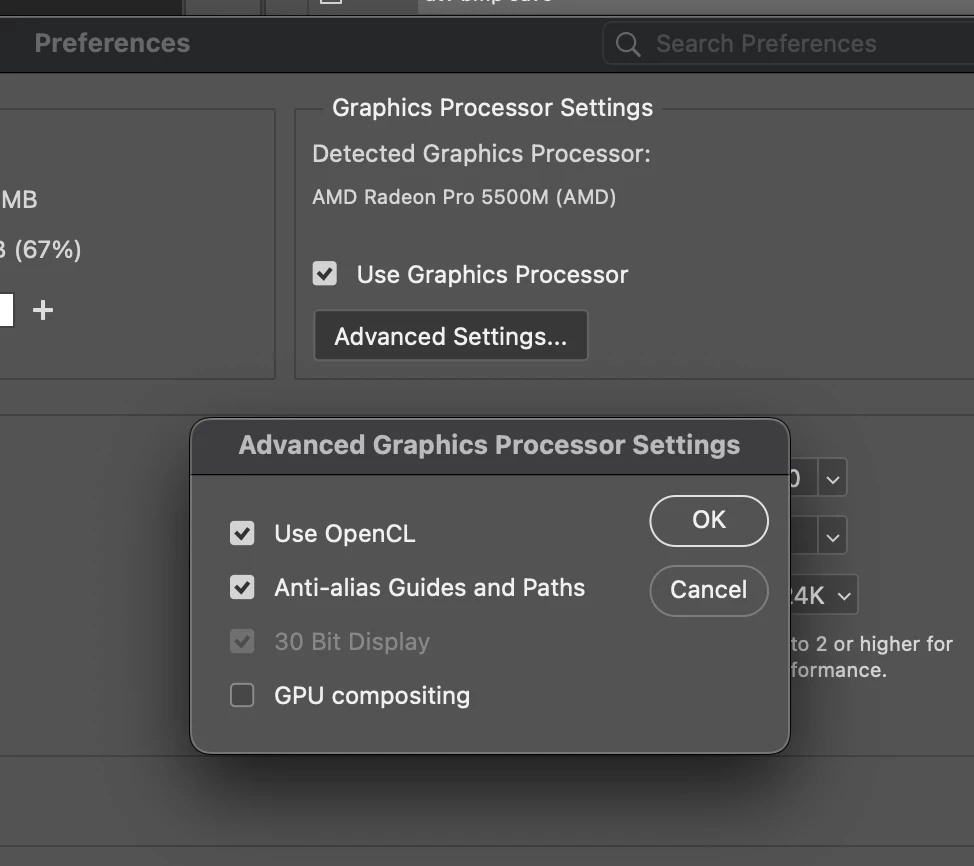This screenshot has height=866, width=974.
Task: Enable the GPU compositing checkbox
Action: coord(242,695)
